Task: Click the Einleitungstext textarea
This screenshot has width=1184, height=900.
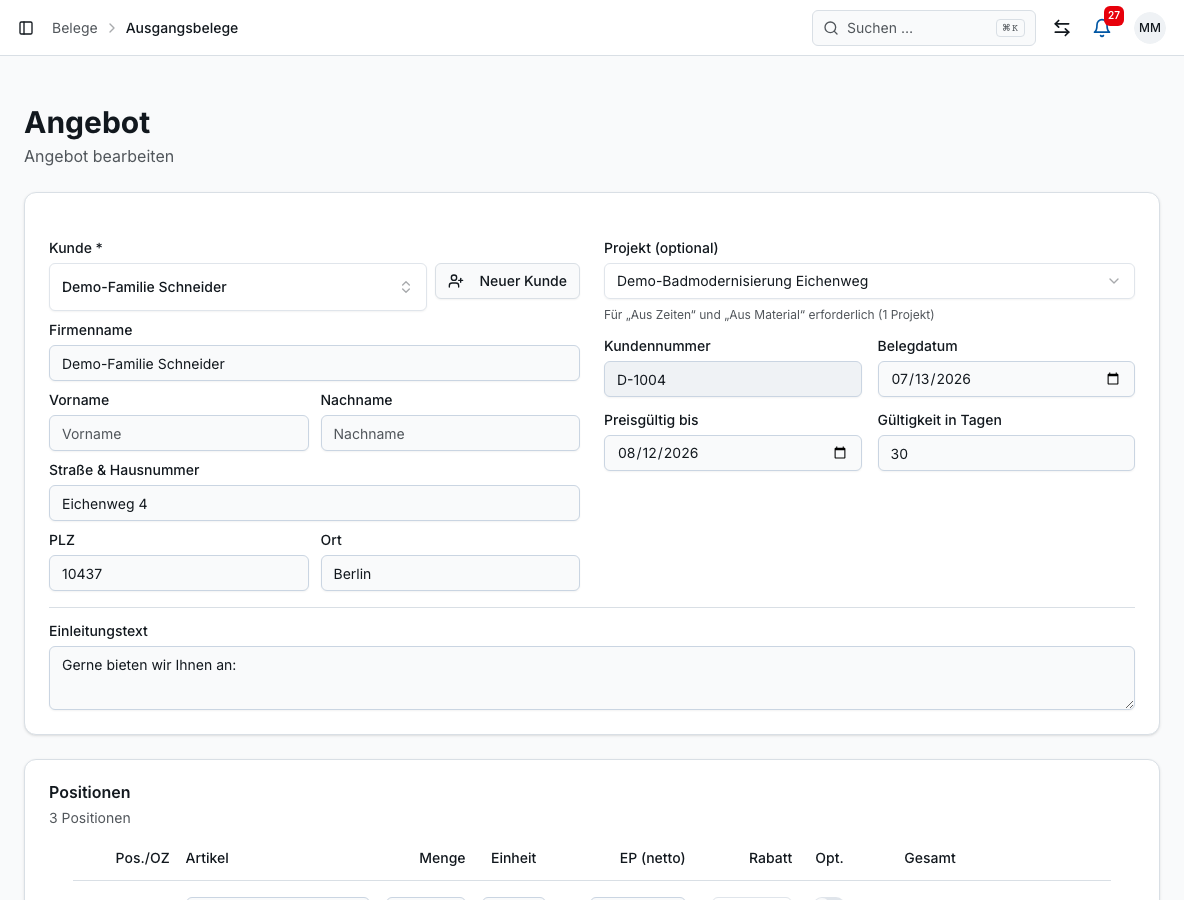Action: coord(592,678)
